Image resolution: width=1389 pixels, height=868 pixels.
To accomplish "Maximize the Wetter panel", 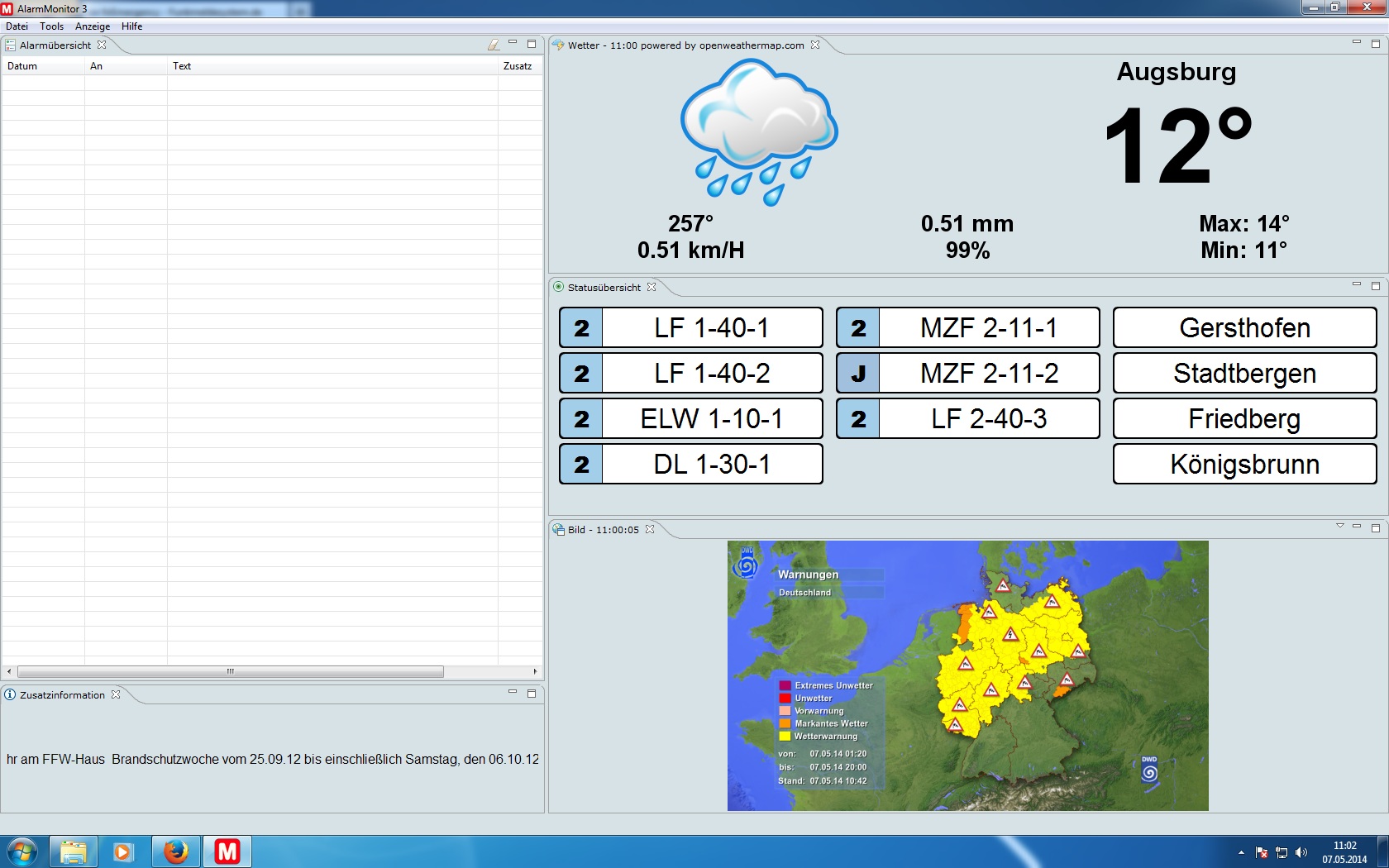I will coord(1376,44).
